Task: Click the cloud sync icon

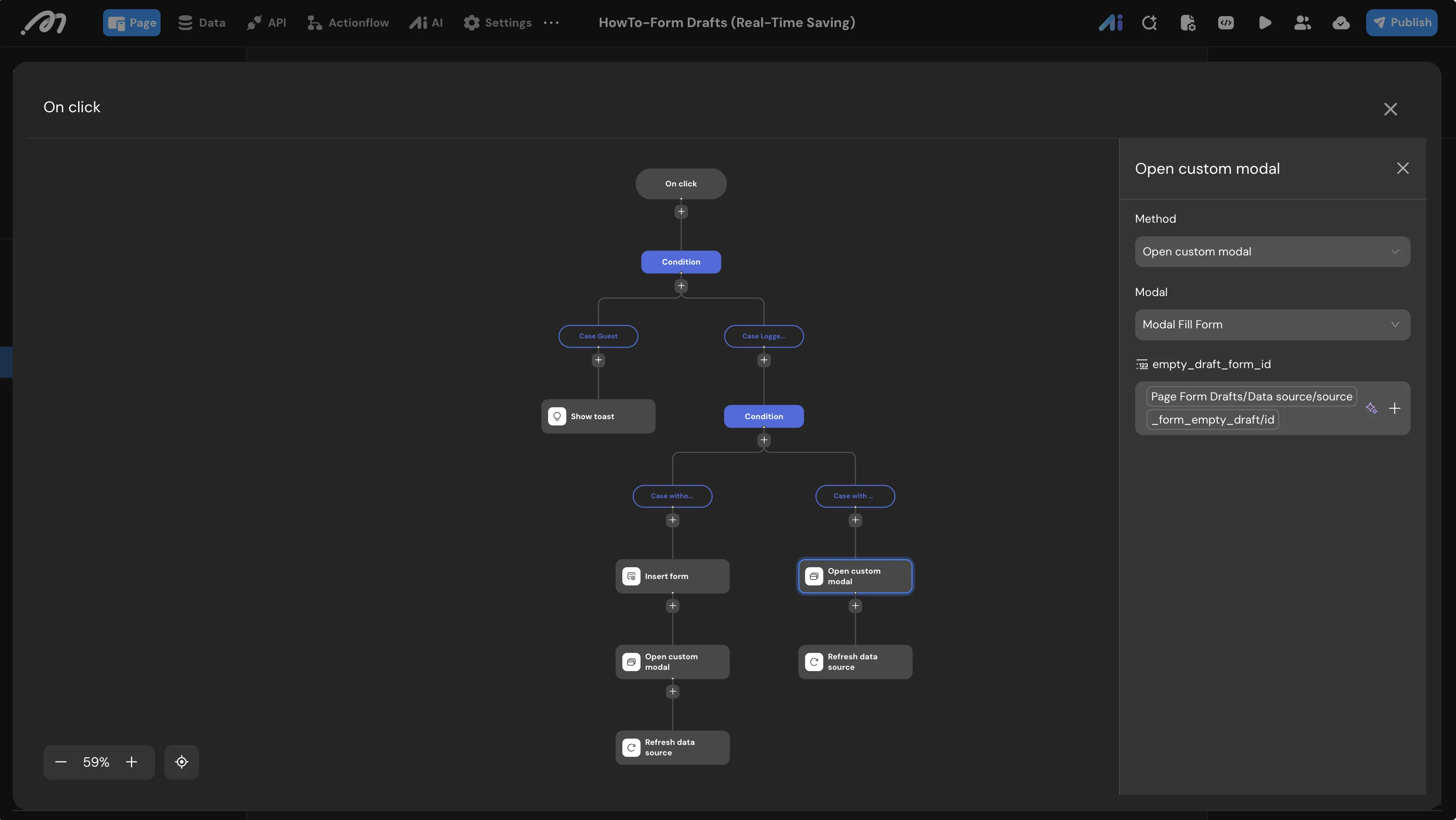Action: tap(1341, 23)
